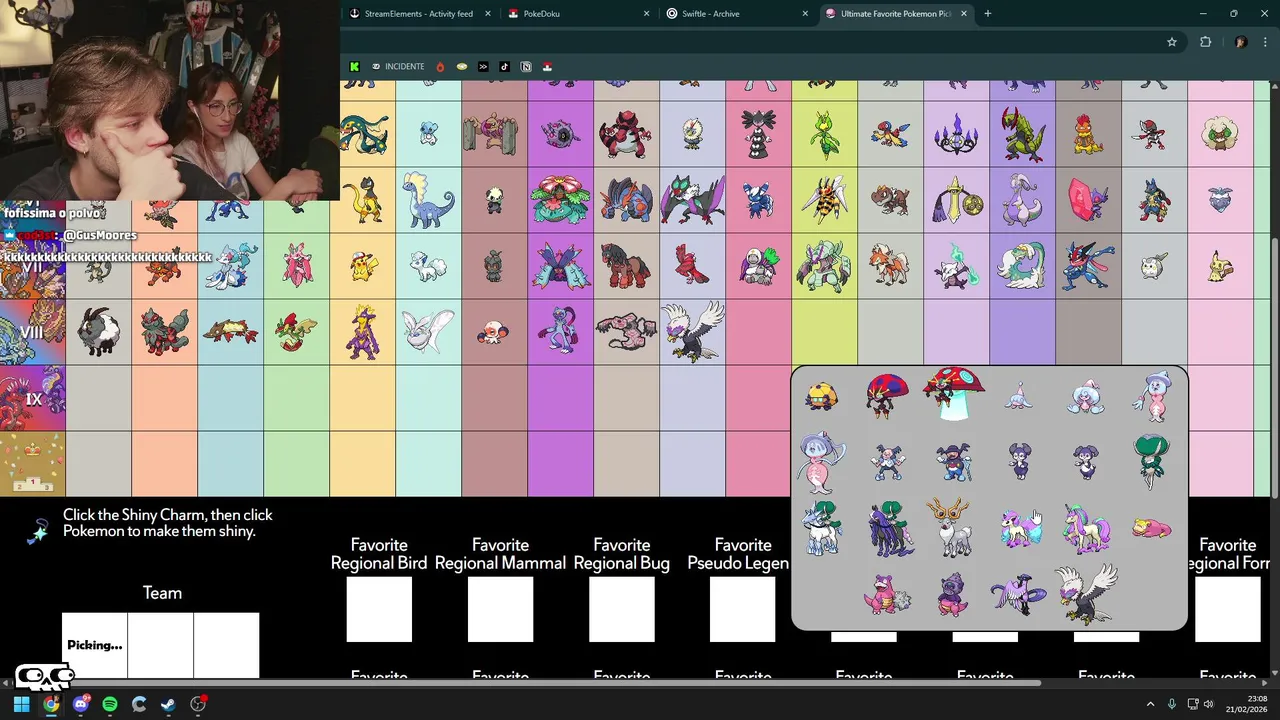Image resolution: width=1280 pixels, height=720 pixels.
Task: Click Toxtricity in the generation VIII row
Action: pyautogui.click(x=362, y=332)
